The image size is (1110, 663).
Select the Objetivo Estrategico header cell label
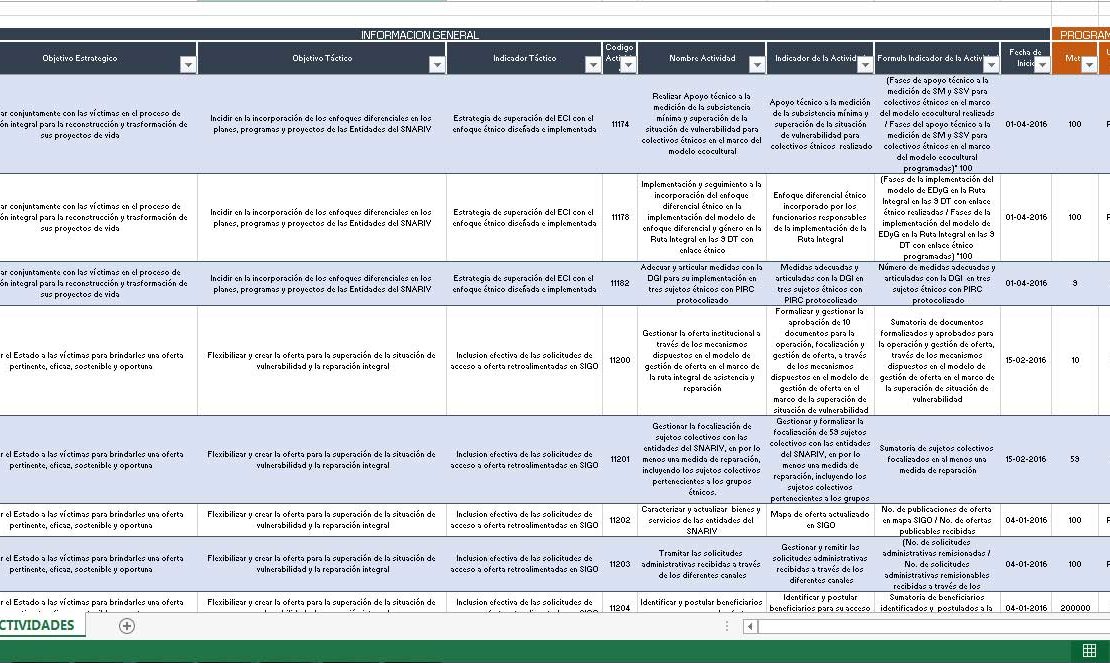(x=79, y=58)
